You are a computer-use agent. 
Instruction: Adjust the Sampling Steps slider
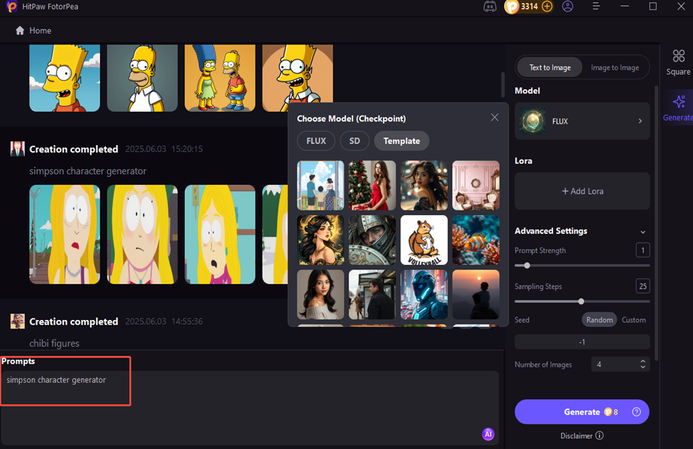click(x=582, y=301)
